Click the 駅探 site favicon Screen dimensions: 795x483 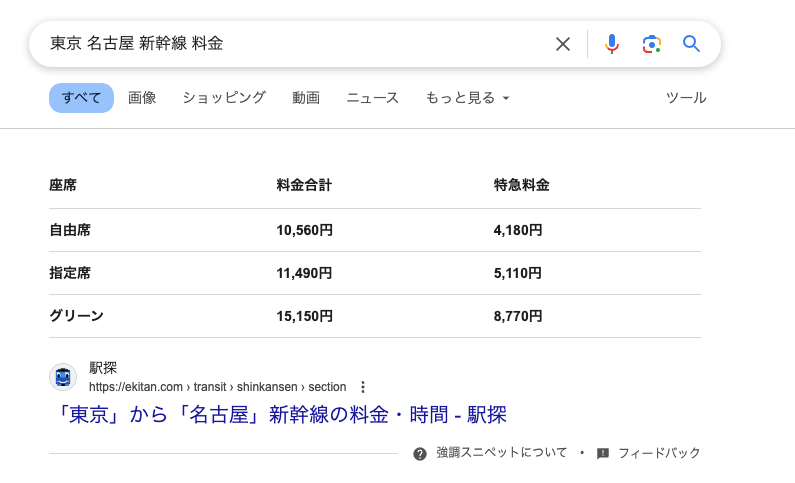coord(63,377)
